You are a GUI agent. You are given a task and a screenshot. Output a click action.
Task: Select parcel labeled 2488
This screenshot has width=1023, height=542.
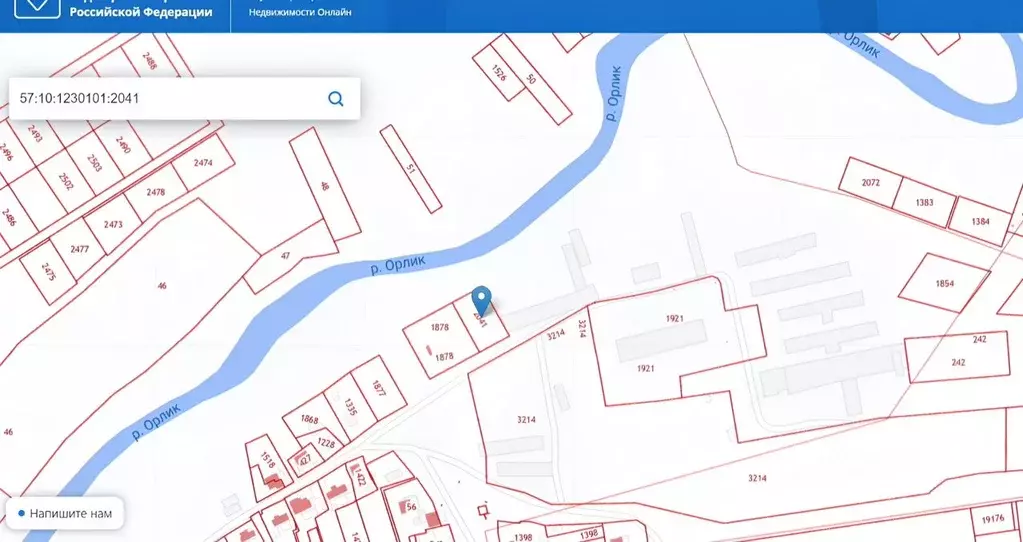pyautogui.click(x=150, y=61)
